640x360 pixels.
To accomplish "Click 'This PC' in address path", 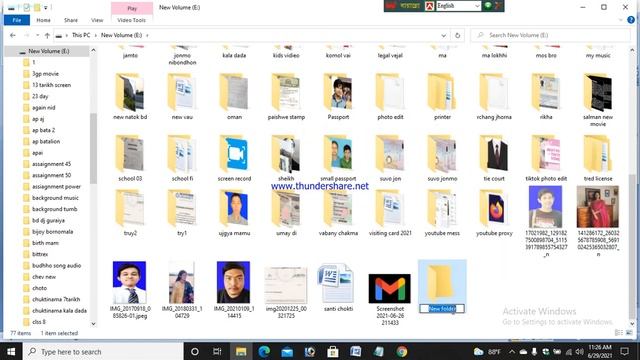I will [81, 35].
